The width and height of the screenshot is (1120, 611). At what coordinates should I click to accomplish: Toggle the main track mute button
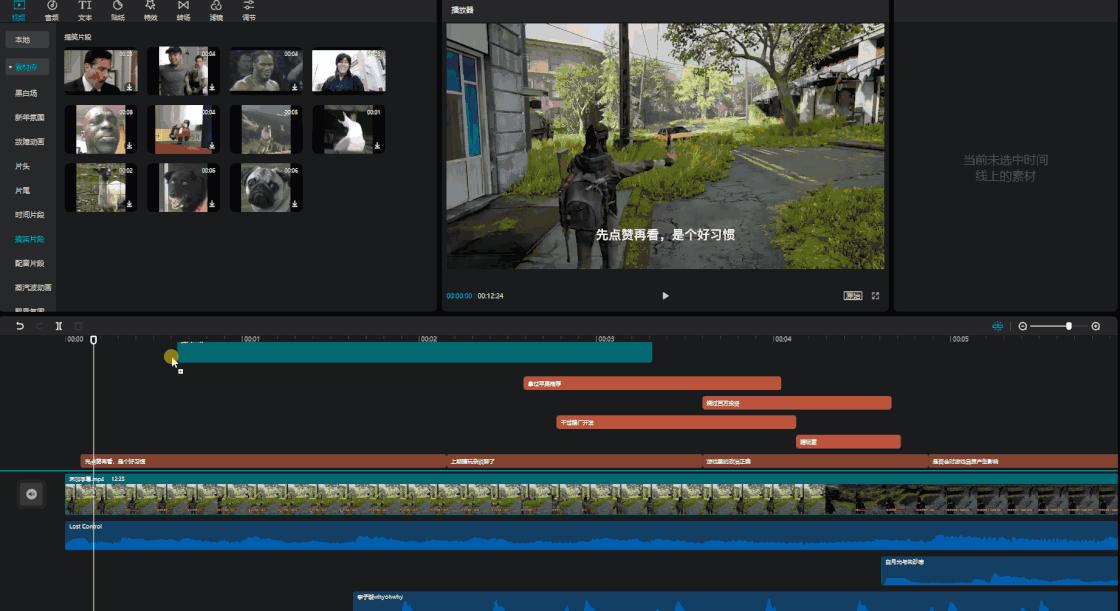tap(31, 495)
